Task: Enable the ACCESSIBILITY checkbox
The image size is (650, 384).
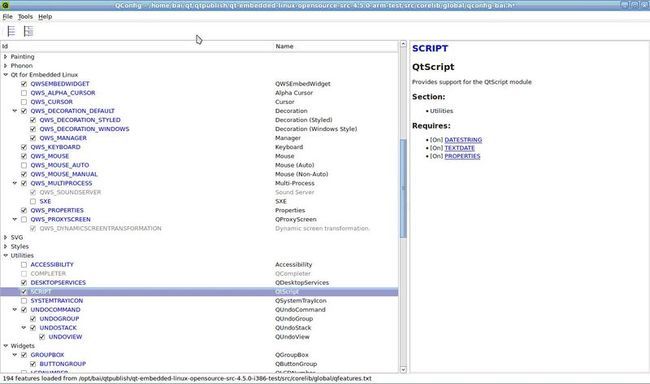Action: pyautogui.click(x=24, y=265)
